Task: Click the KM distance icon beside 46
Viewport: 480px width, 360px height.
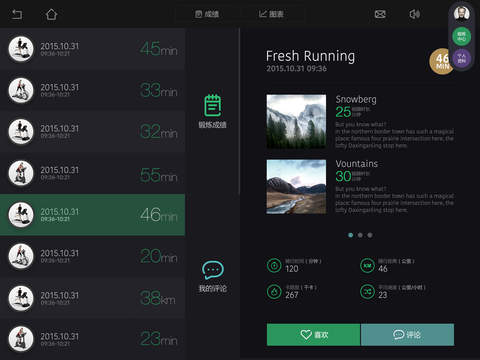Action: click(x=367, y=266)
